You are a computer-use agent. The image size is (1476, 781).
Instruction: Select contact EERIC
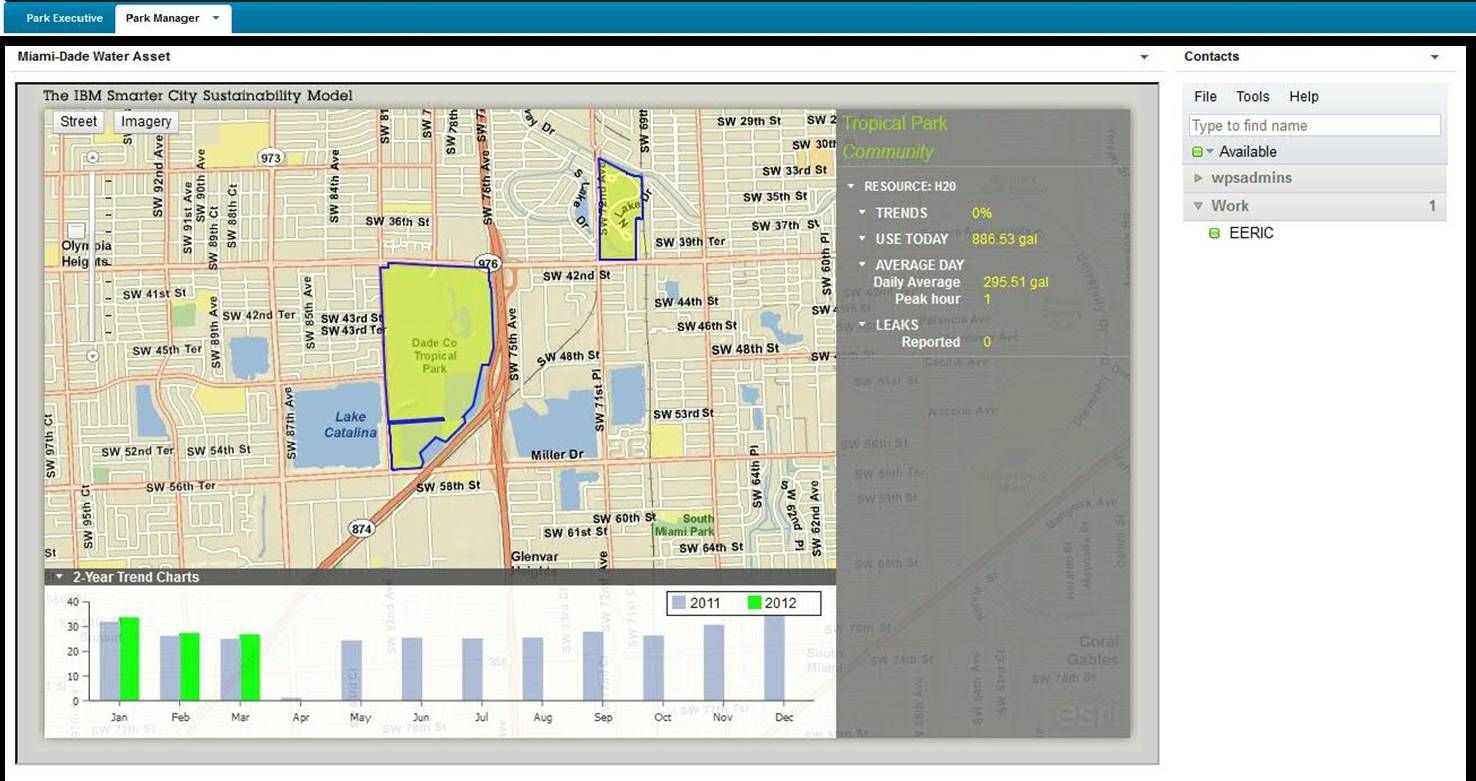tap(1251, 233)
